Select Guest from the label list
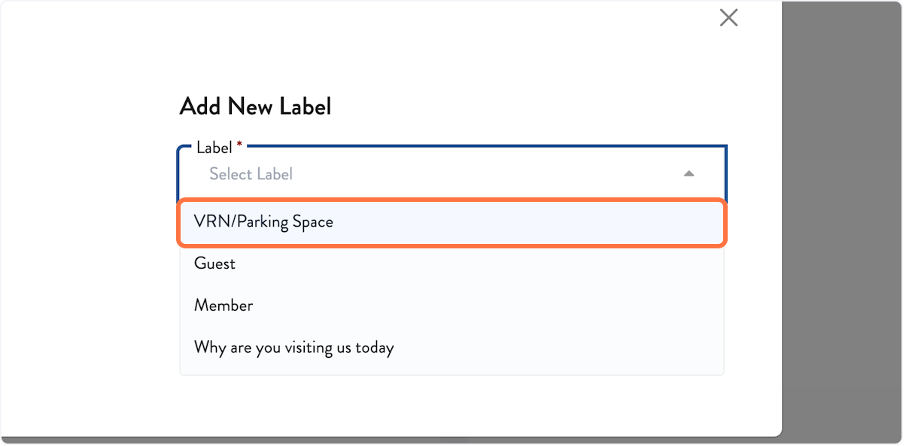 tap(215, 264)
